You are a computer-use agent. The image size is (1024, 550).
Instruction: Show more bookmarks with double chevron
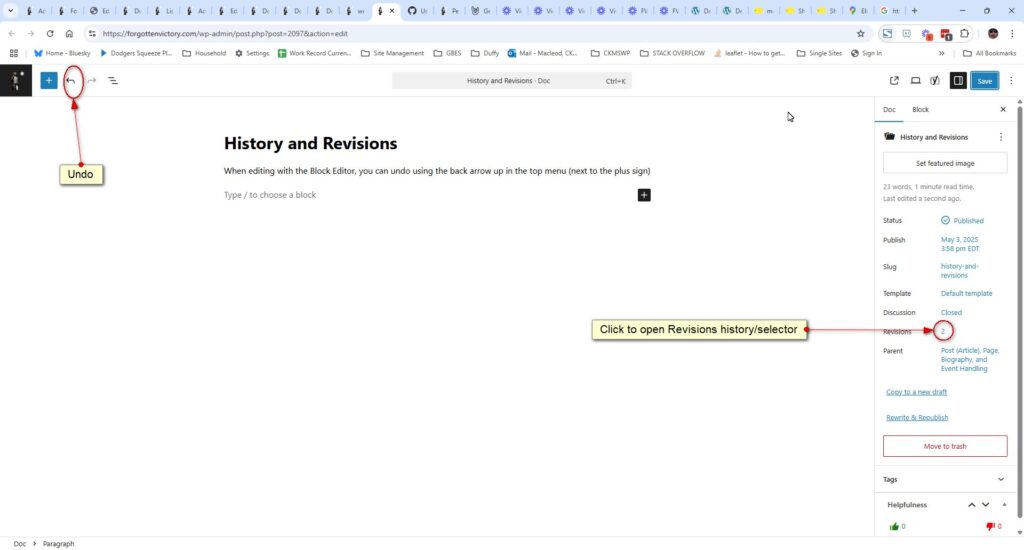941,53
